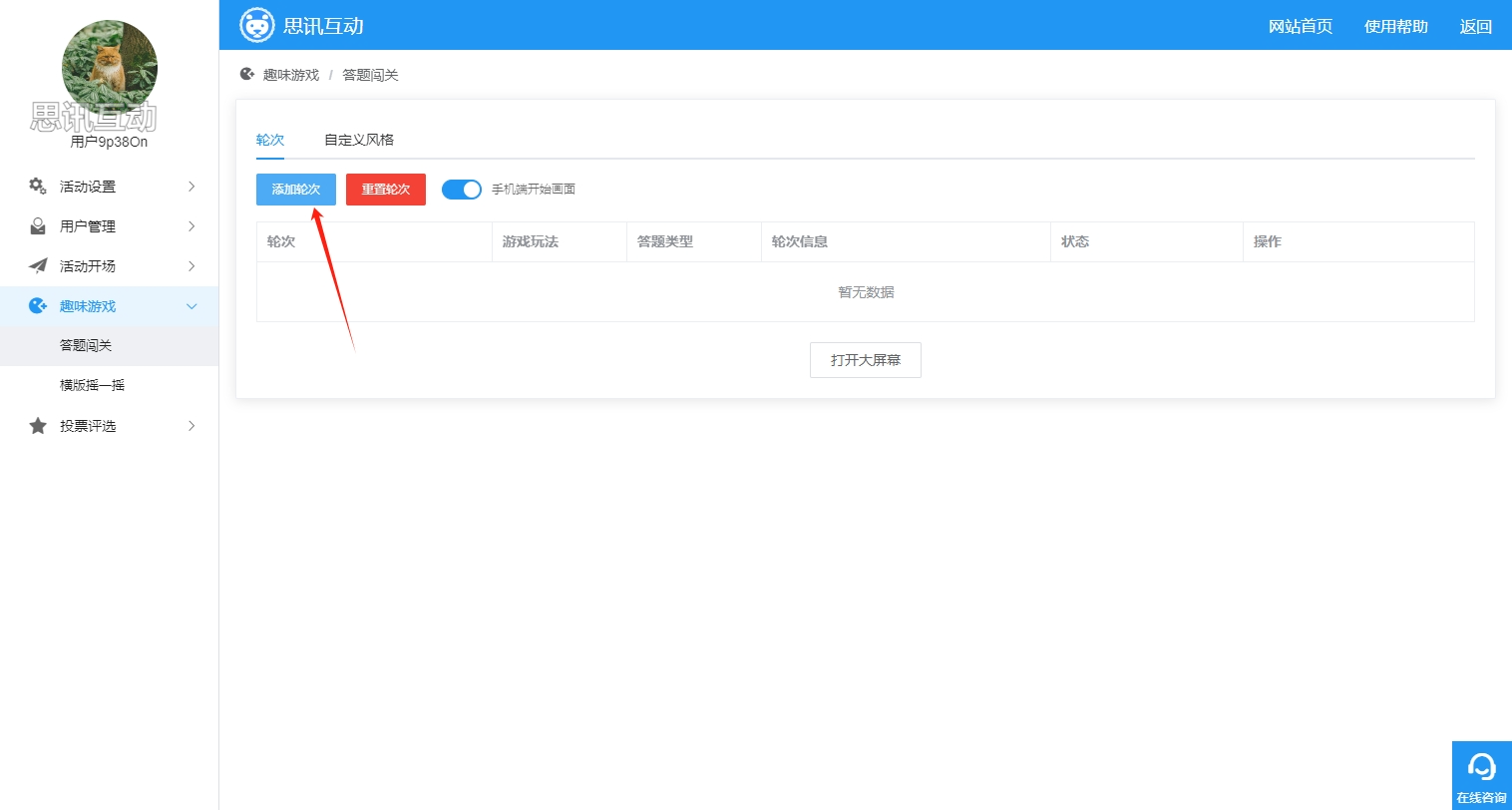The height and width of the screenshot is (810, 1512).
Task: Click the game icon beside 趣味游戏
Action: point(38,306)
